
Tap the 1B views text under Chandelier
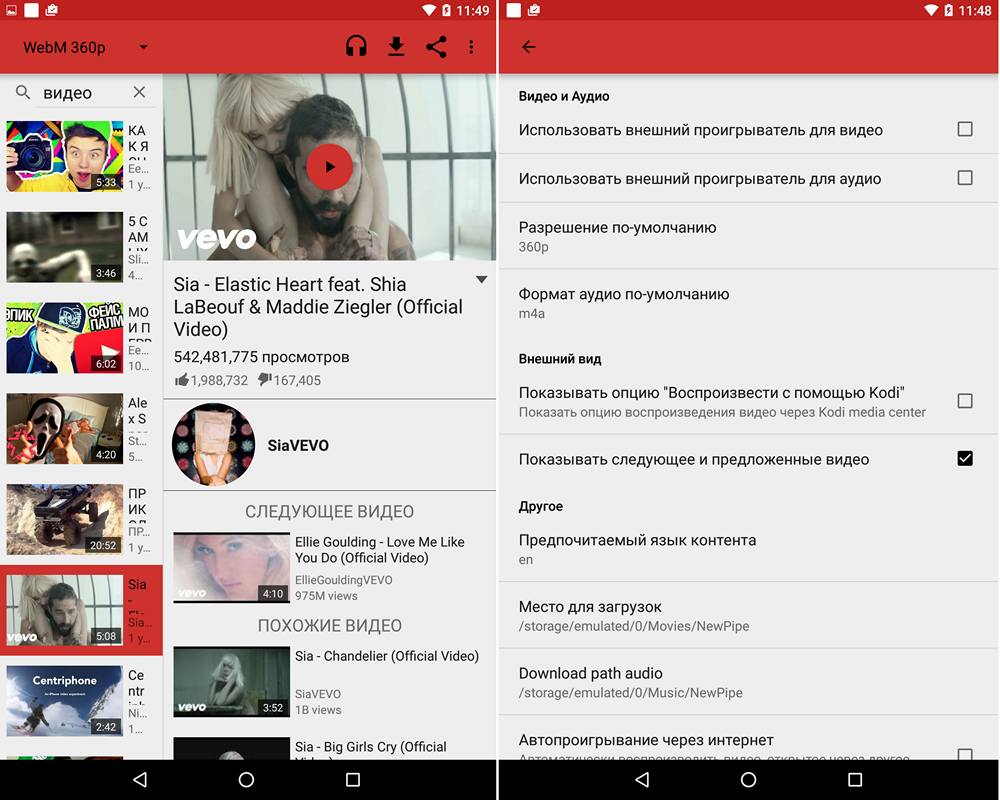[318, 709]
